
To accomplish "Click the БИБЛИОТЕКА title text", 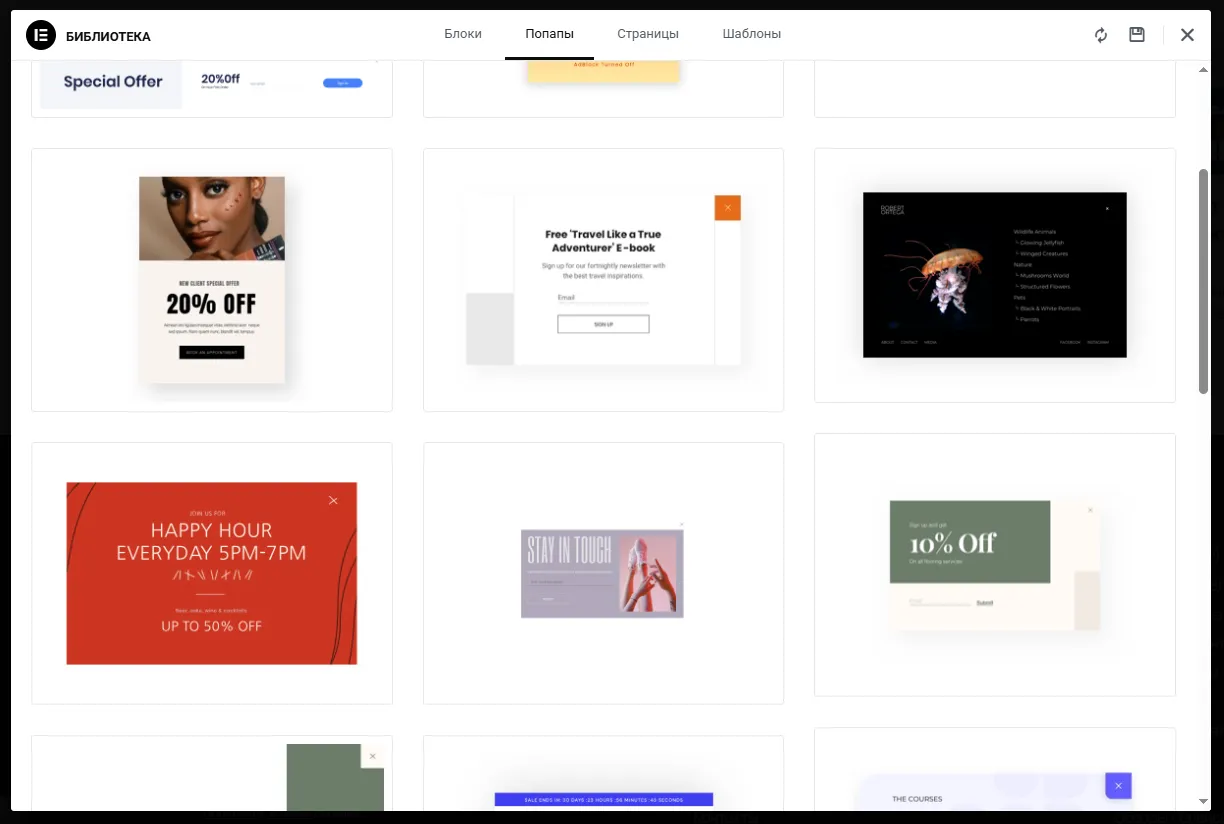I will pyautogui.click(x=108, y=37).
